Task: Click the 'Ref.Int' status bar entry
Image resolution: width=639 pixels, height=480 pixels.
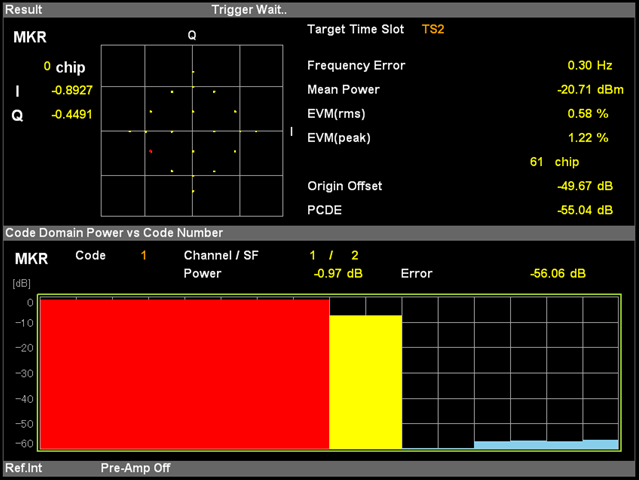Action: (x=24, y=468)
